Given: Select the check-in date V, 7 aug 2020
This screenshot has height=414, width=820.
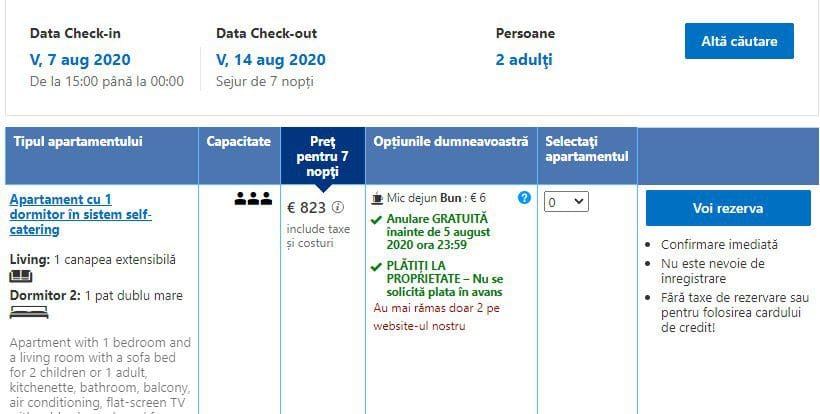Looking at the screenshot, I should click(x=80, y=60).
